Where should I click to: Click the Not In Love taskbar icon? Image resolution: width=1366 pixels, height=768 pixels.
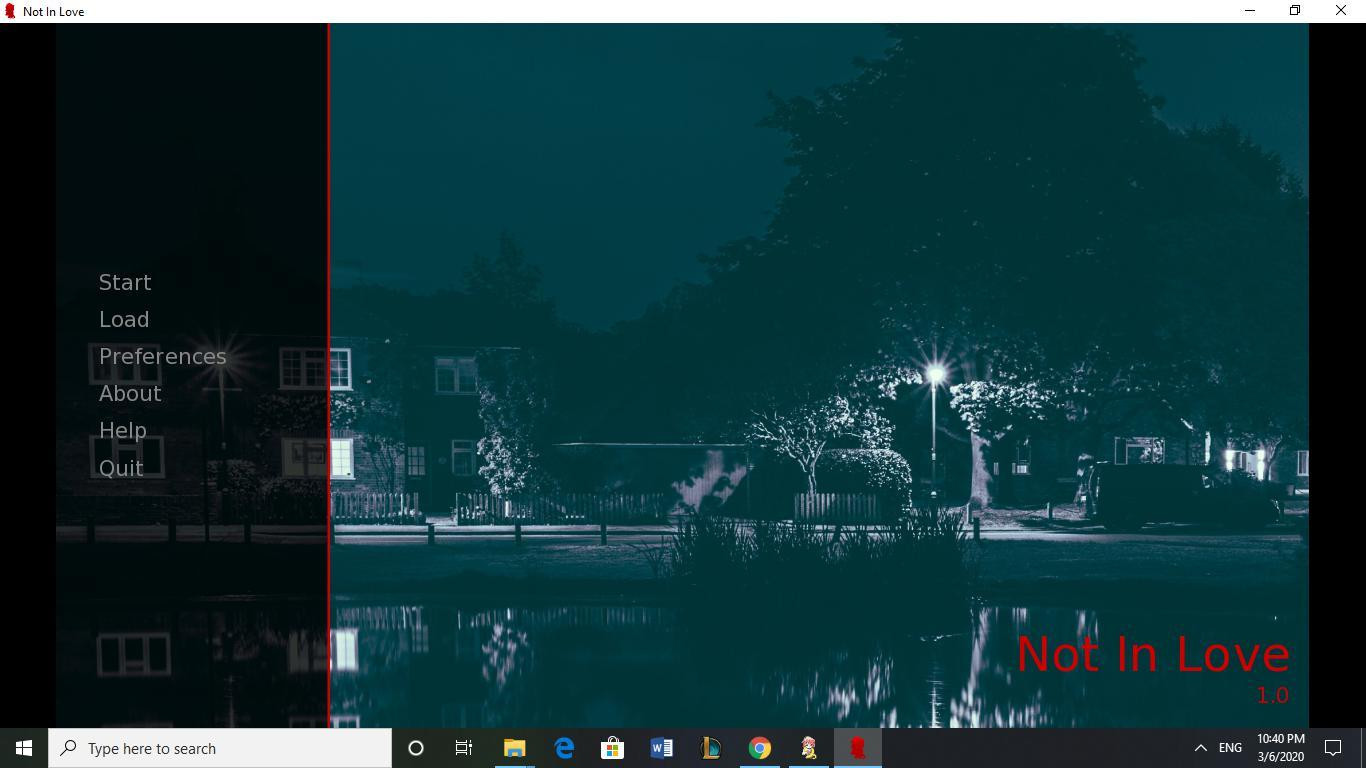[x=858, y=748]
